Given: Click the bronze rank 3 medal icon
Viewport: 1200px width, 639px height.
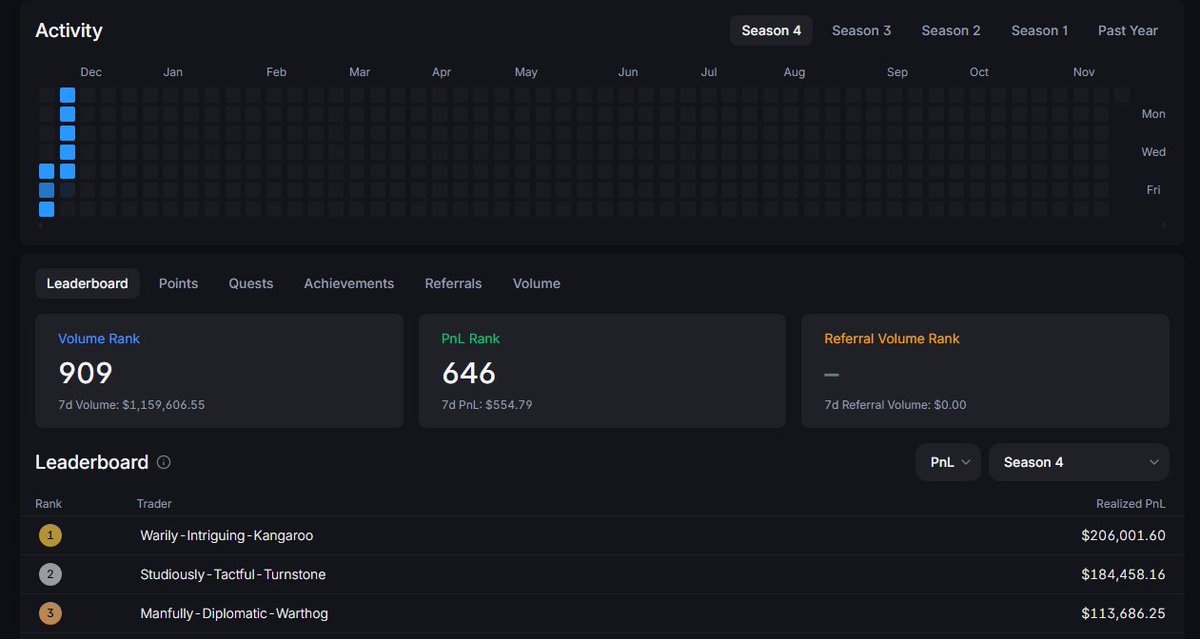Looking at the screenshot, I should 50,613.
